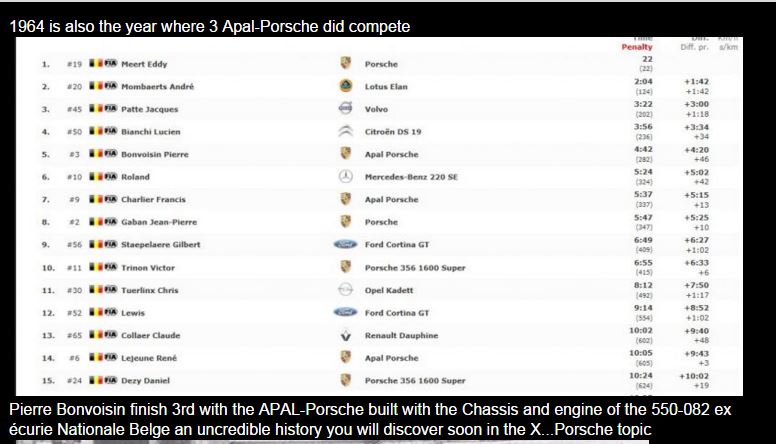Click the Porsche crest in Meert Eddy row
The width and height of the screenshot is (776, 444).
345,63
